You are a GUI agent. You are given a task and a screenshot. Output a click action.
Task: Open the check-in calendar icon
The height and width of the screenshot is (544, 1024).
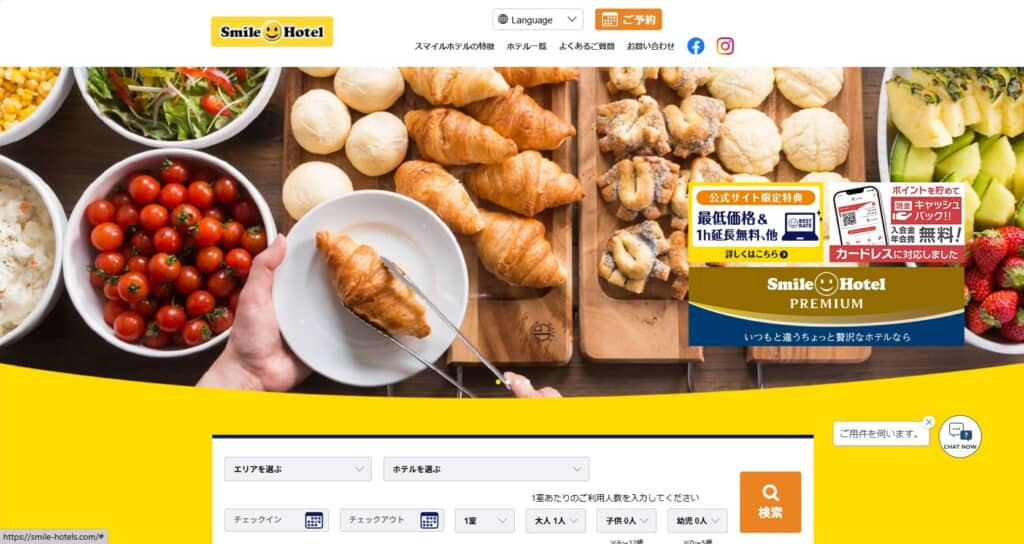point(313,520)
